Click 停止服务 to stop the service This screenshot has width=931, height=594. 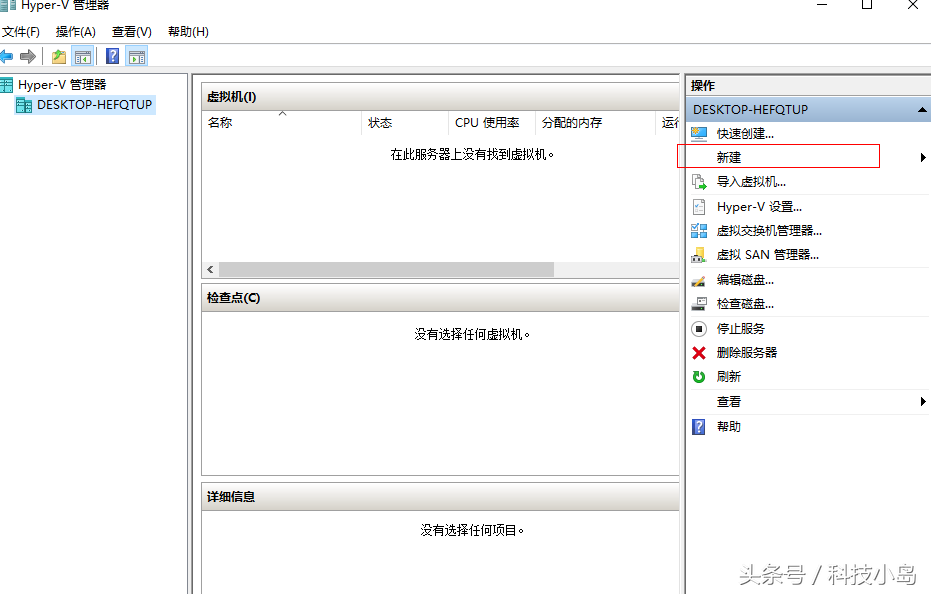click(x=742, y=328)
